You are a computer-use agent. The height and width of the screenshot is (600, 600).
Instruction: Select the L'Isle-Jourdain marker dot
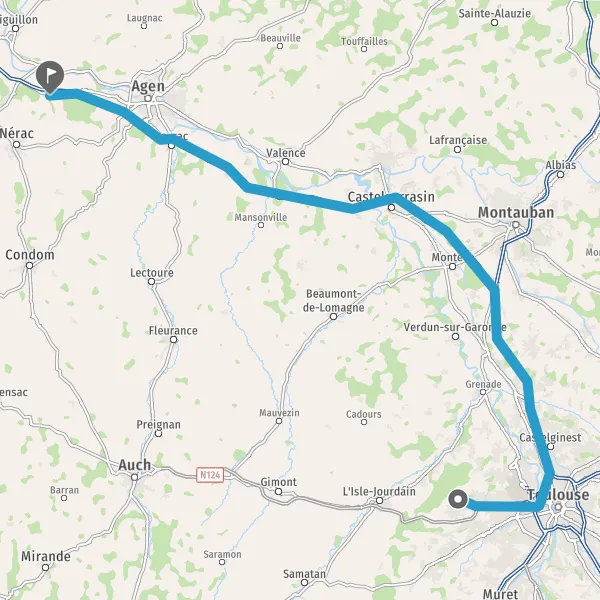[379, 501]
